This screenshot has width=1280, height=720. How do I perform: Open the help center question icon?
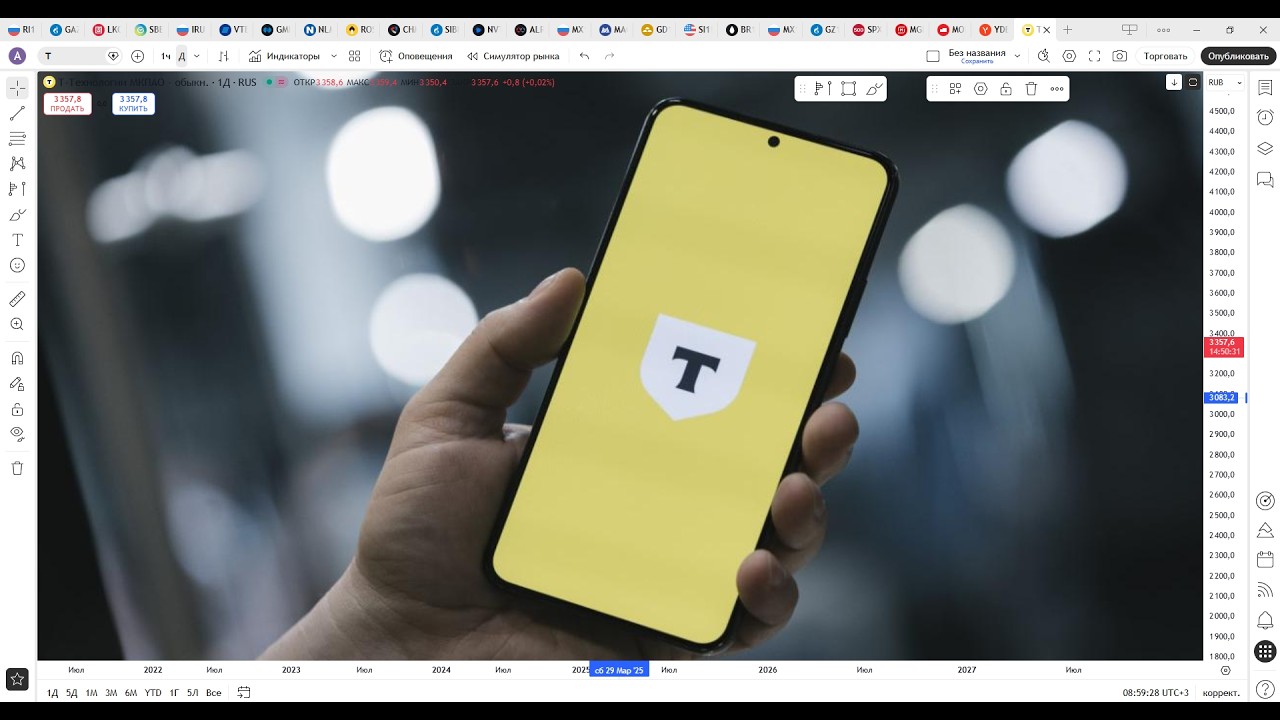click(x=1265, y=689)
